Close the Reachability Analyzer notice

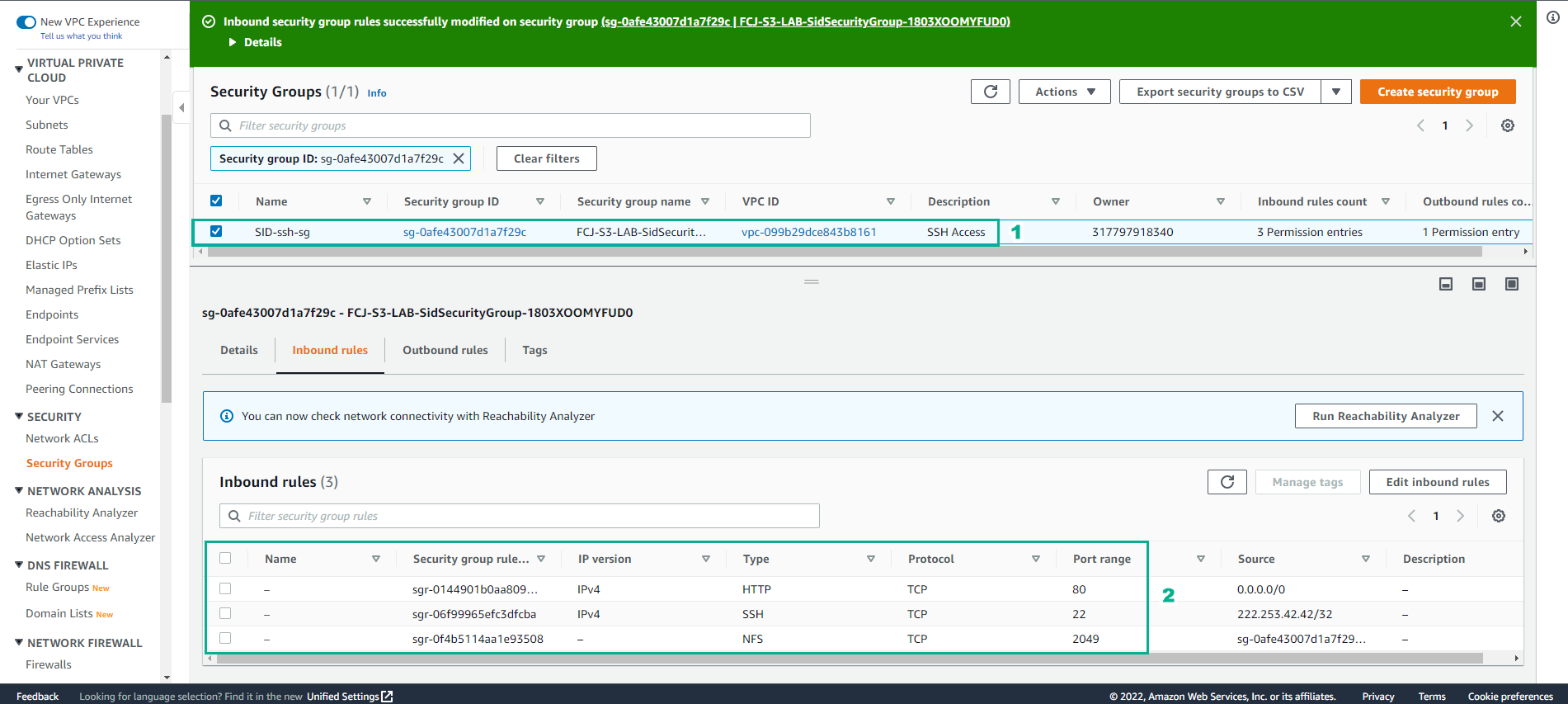coord(1498,416)
